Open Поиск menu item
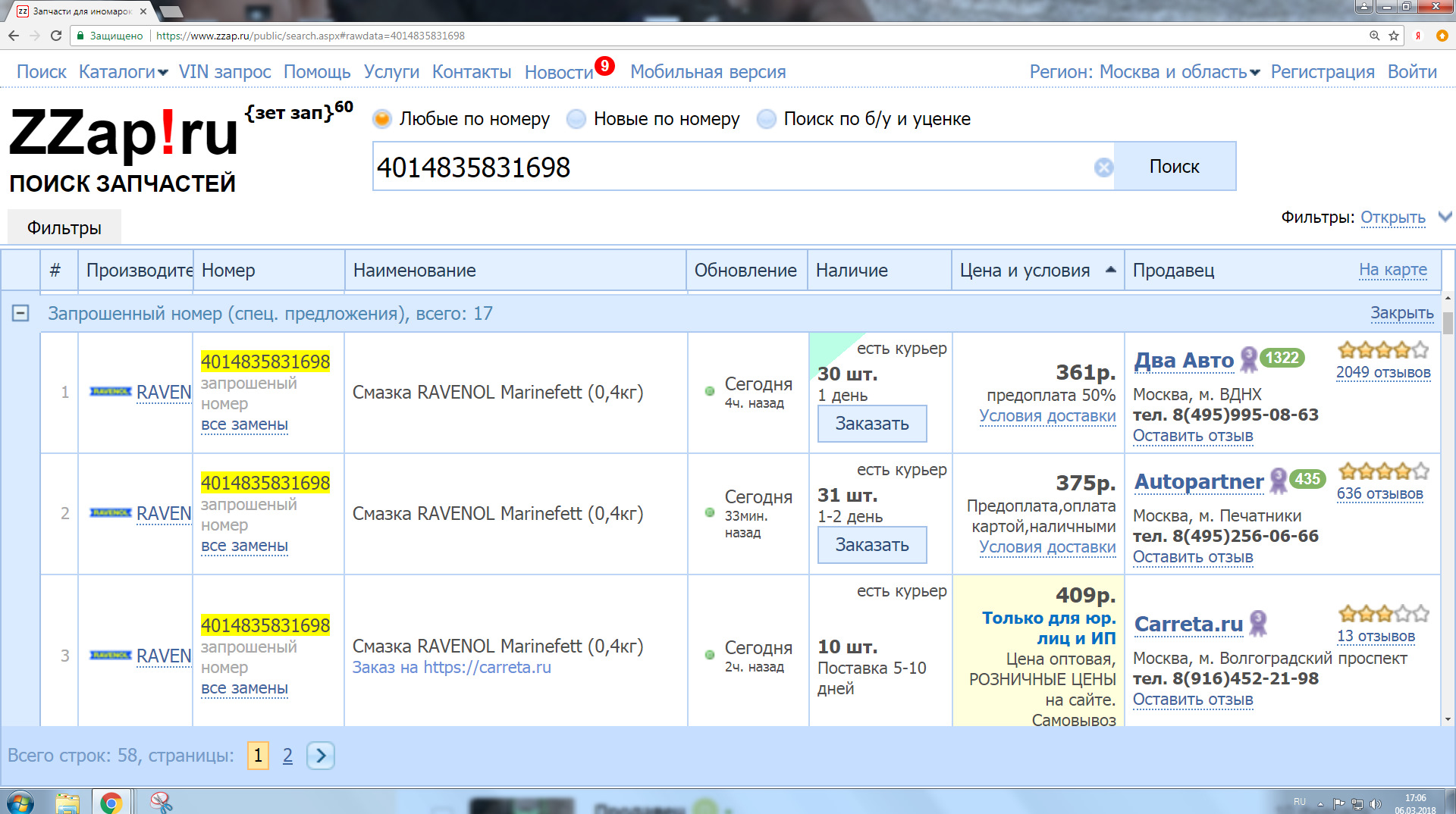The height and width of the screenshot is (814, 1456). coord(42,72)
